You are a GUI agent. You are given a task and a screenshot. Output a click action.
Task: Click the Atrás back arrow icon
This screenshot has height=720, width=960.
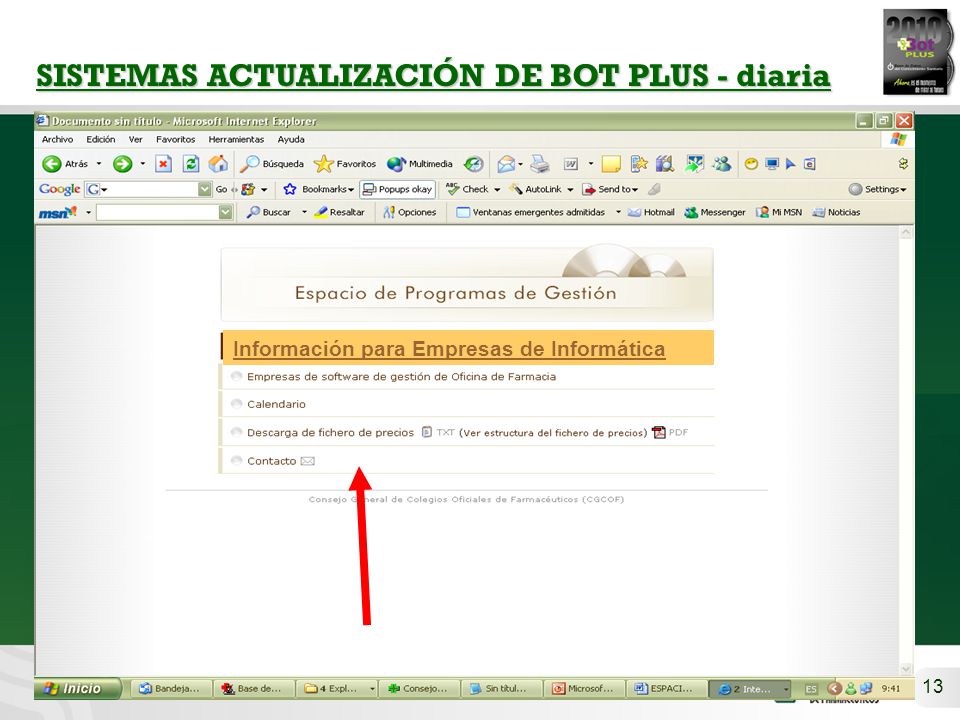click(x=52, y=164)
